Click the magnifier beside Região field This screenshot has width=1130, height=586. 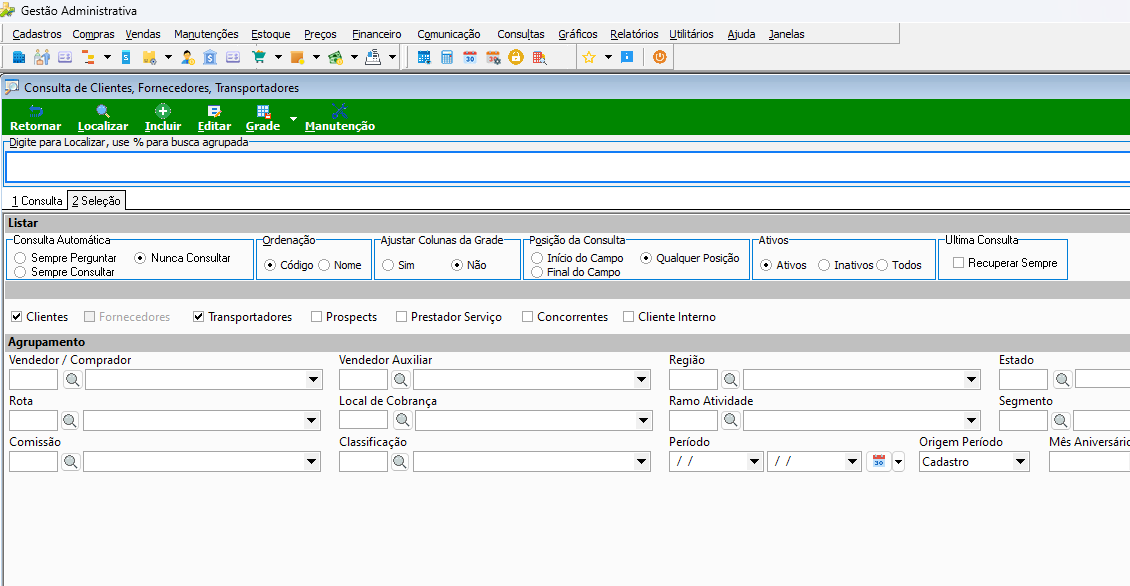tap(731, 379)
